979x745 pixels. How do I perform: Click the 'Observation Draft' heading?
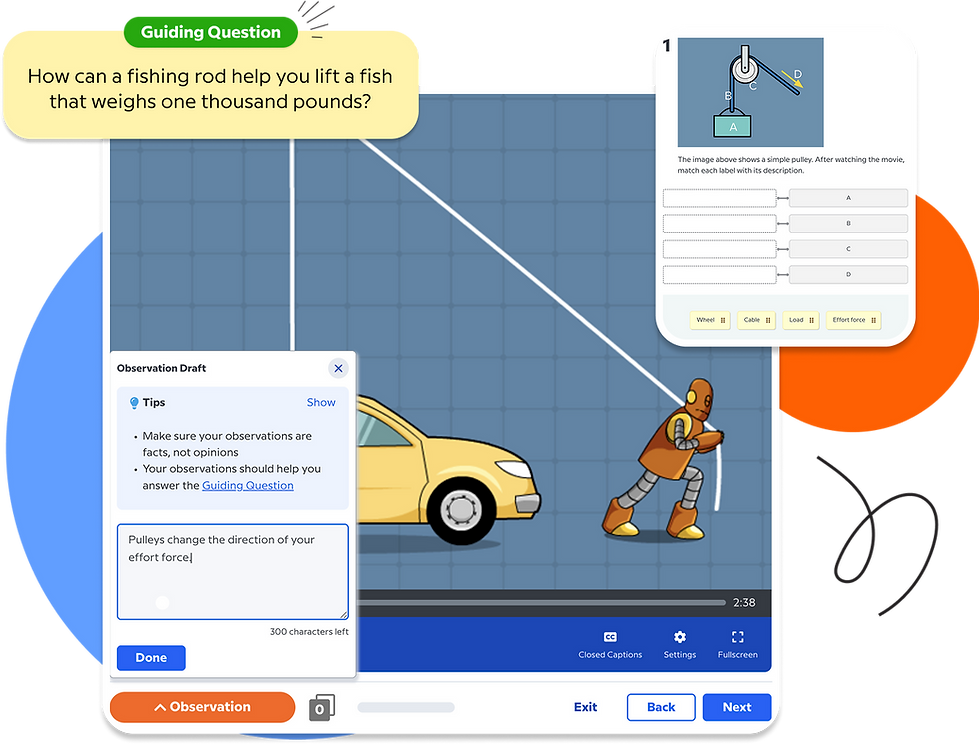[x=162, y=368]
